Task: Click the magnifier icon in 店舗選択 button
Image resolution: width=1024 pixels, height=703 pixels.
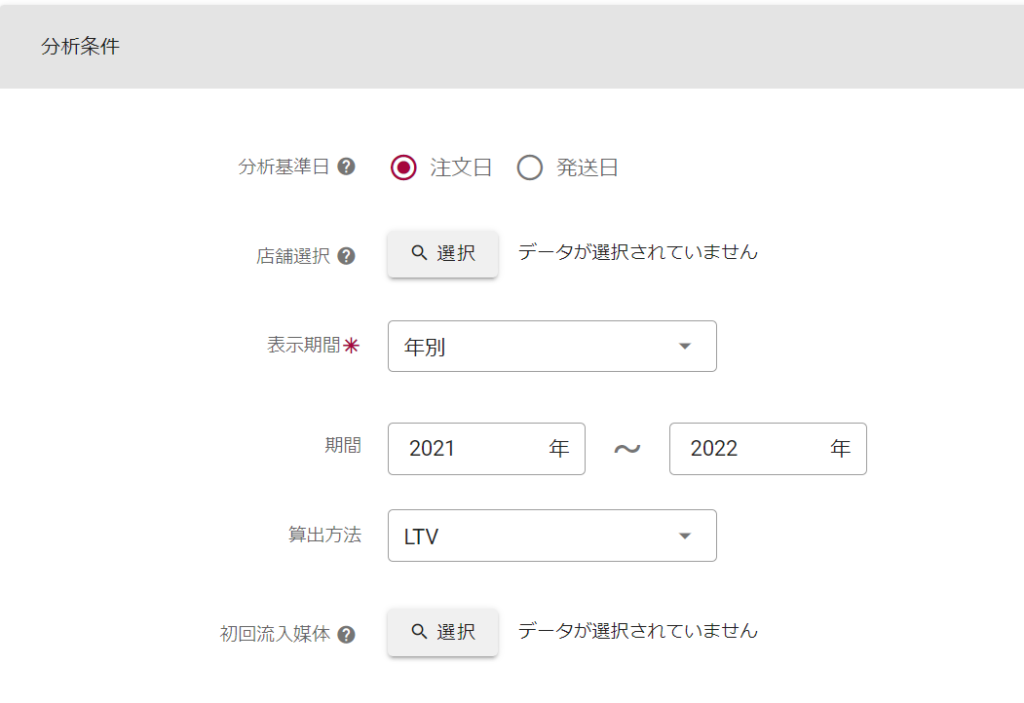Action: click(420, 253)
